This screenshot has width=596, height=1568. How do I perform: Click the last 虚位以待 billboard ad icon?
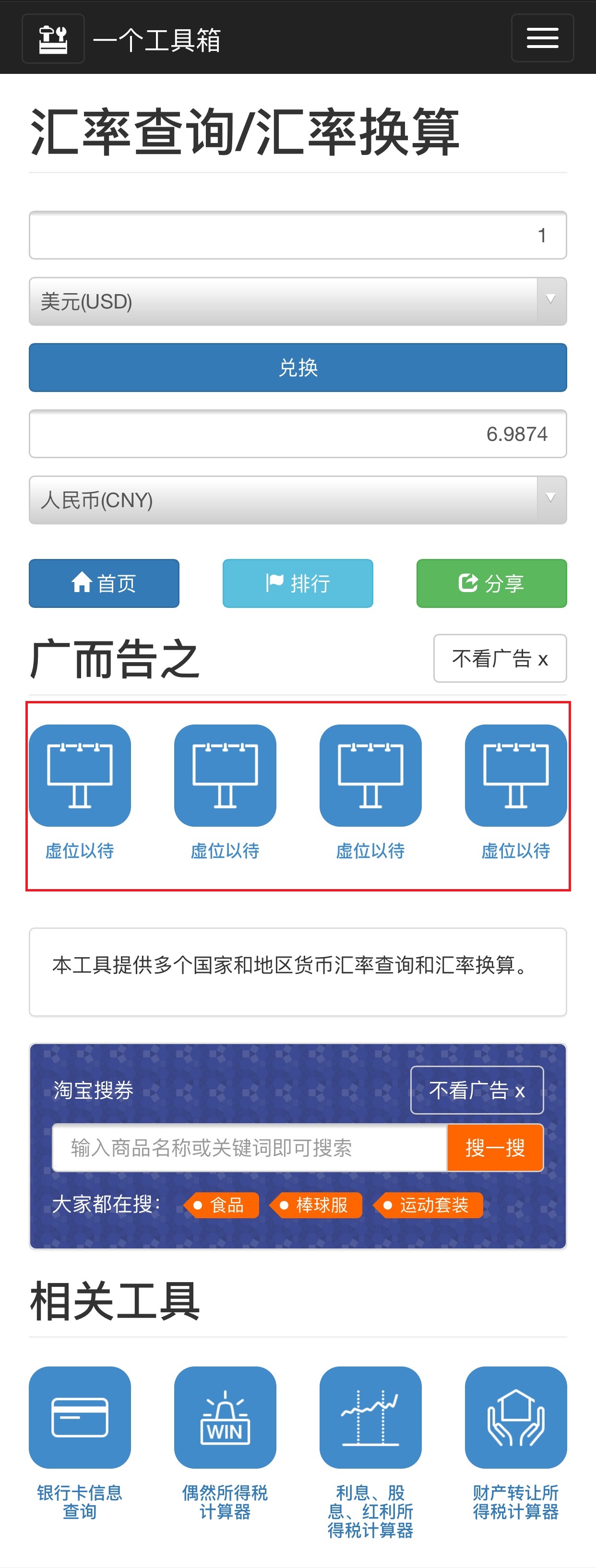coord(516,775)
